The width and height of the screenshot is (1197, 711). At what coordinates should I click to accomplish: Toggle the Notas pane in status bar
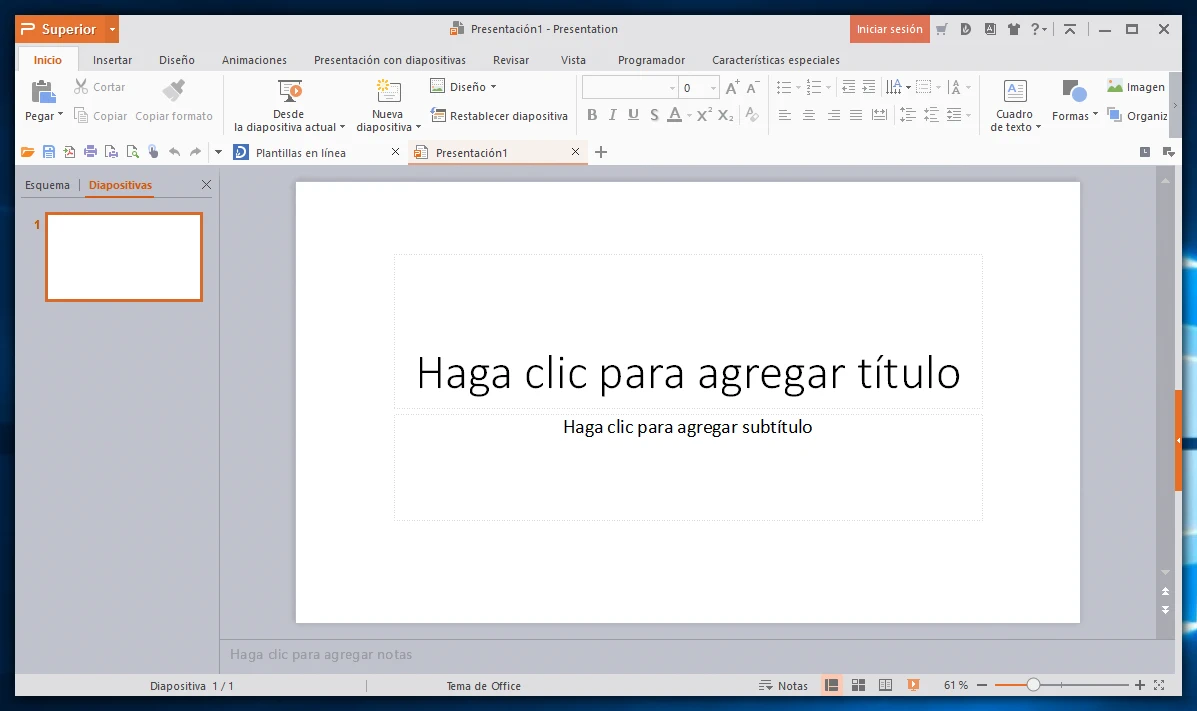tap(784, 685)
